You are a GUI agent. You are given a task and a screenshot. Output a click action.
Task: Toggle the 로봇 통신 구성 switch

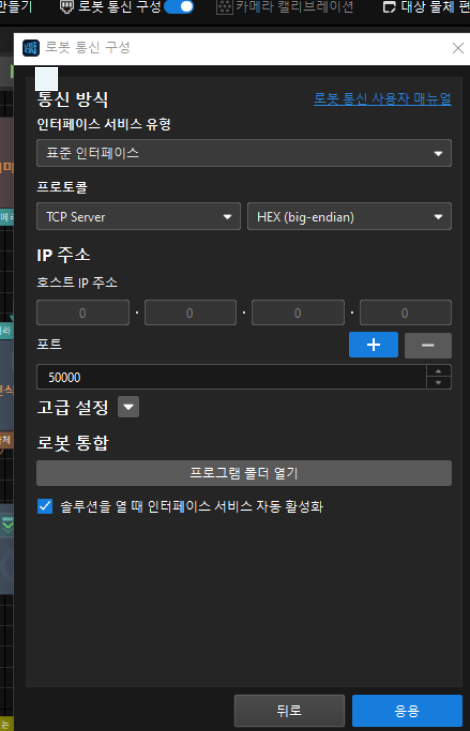(x=179, y=7)
